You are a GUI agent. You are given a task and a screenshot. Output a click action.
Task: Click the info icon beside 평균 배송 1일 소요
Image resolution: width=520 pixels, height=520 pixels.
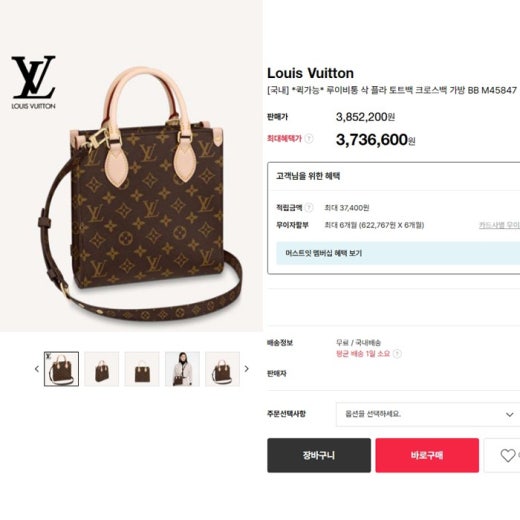pyautogui.click(x=397, y=353)
